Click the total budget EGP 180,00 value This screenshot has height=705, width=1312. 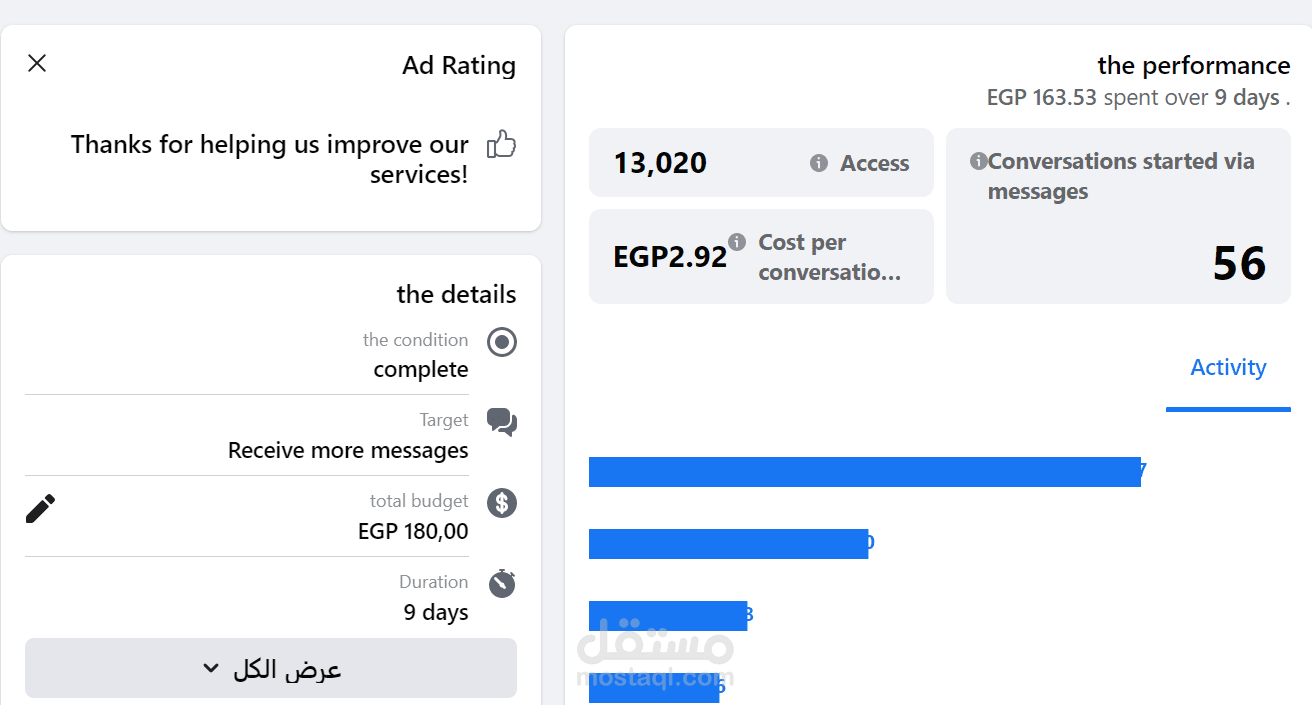pos(413,531)
